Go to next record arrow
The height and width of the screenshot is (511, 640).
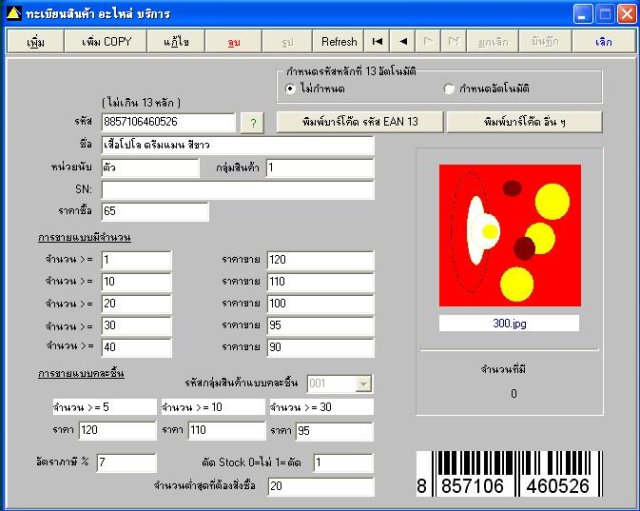pyautogui.click(x=428, y=41)
